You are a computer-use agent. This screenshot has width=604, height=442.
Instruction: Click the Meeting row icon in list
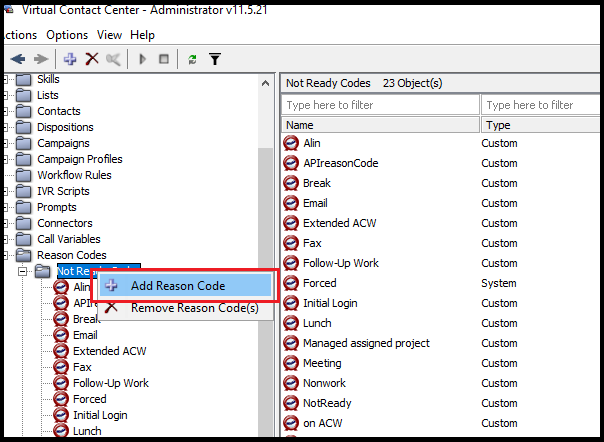(x=291, y=363)
